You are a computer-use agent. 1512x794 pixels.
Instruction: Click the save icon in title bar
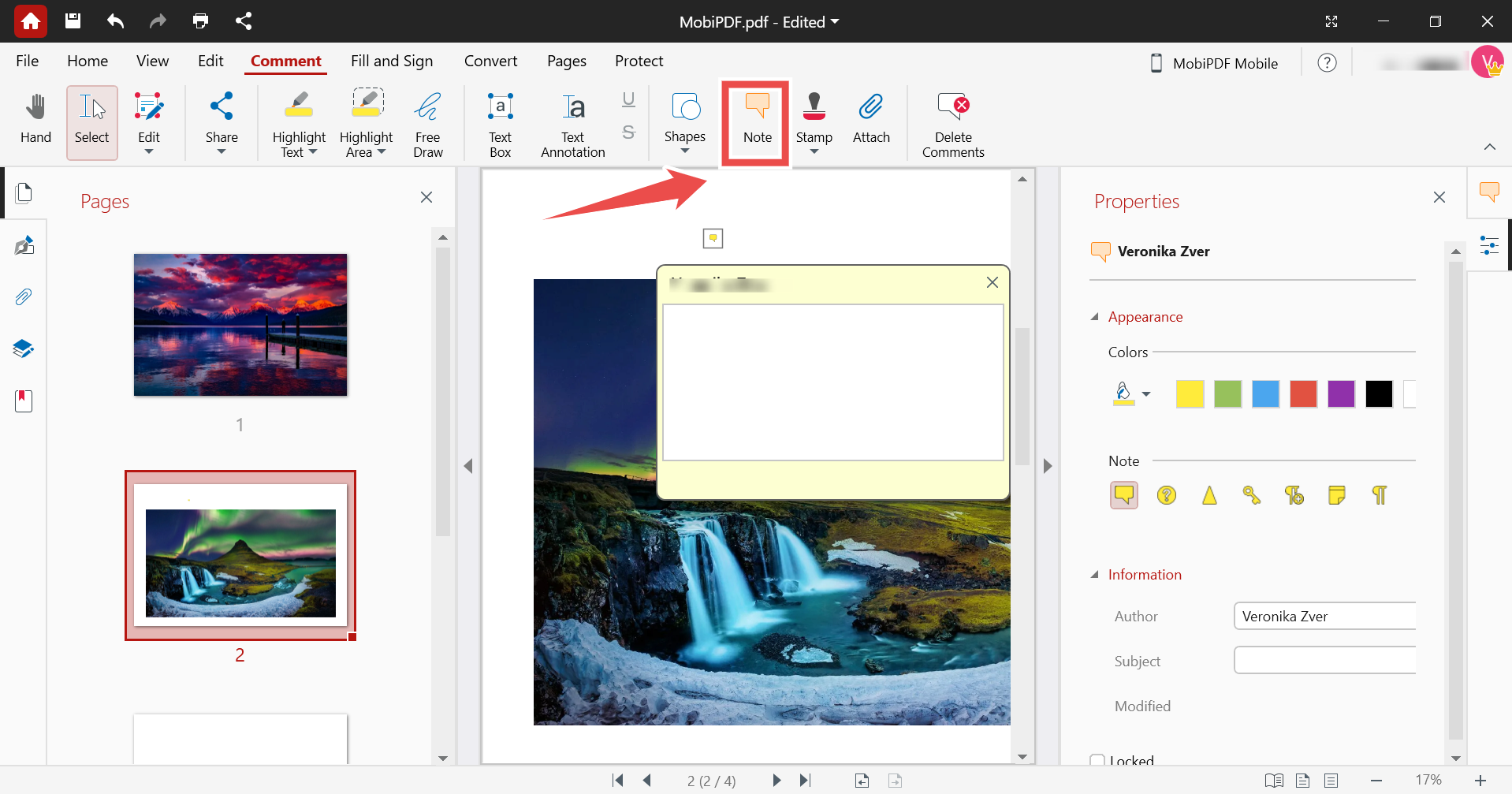[73, 21]
